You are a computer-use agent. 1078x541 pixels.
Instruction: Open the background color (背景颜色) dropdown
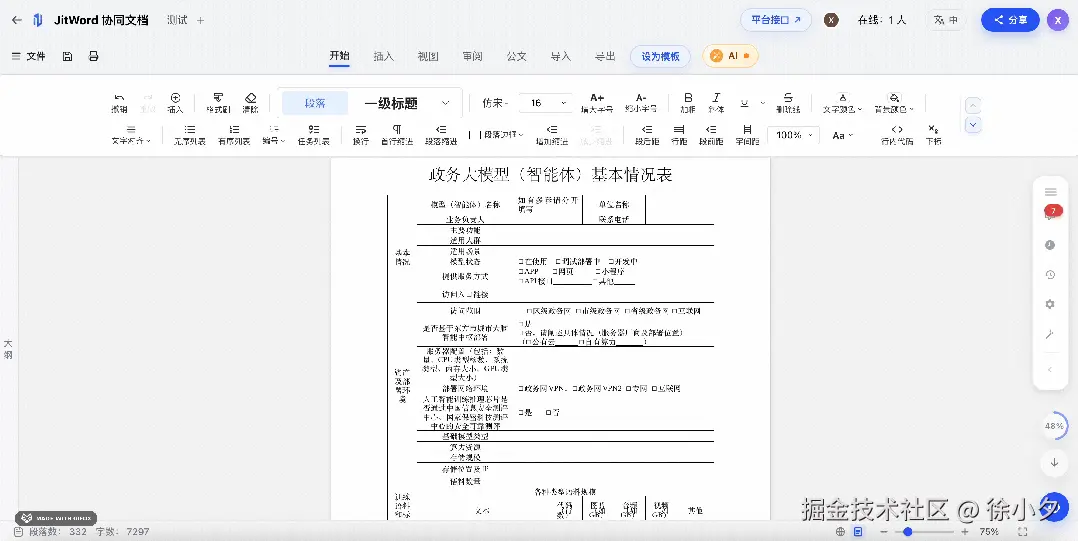tap(894, 103)
